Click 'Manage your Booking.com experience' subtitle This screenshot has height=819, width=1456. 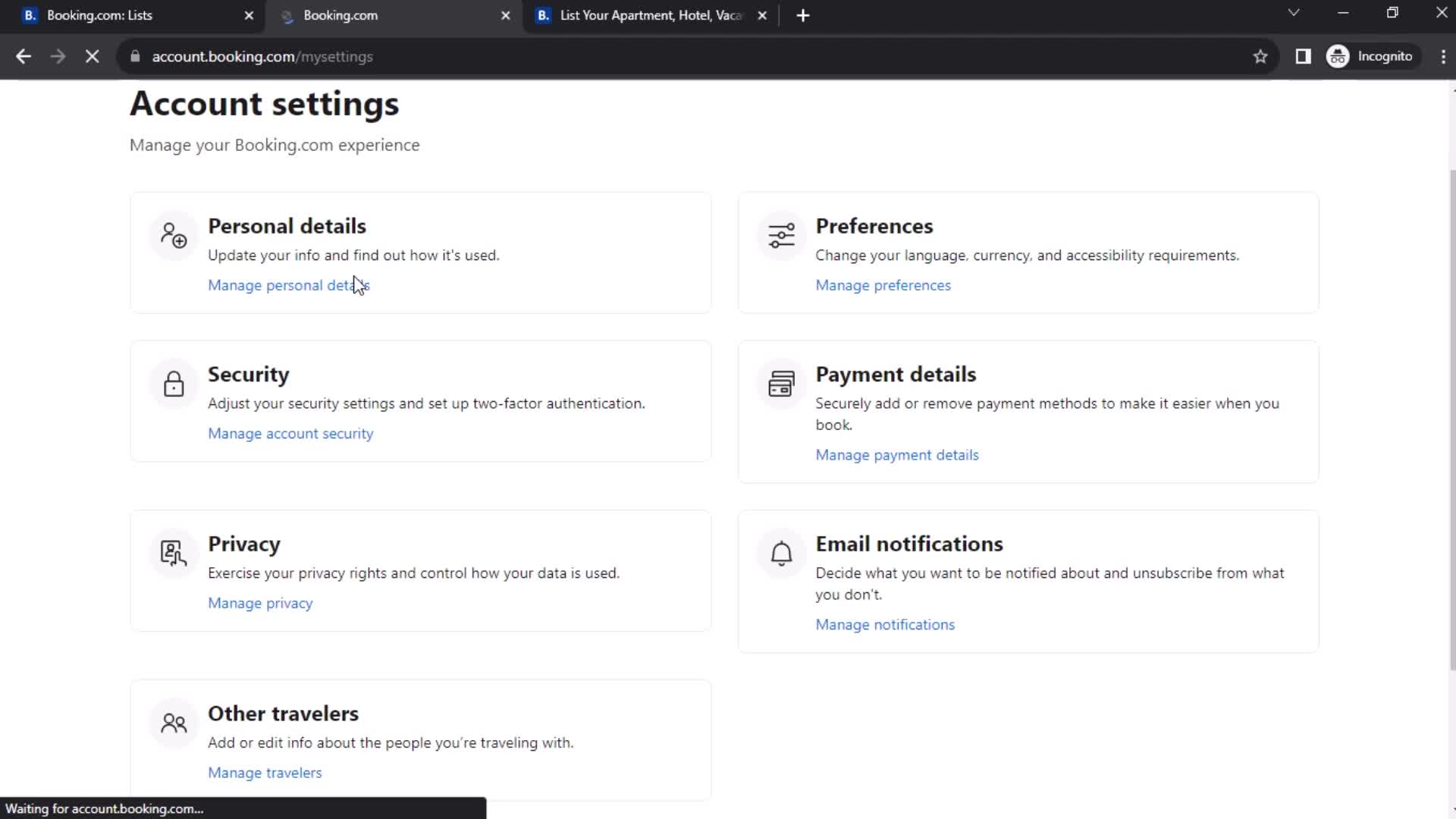275,145
